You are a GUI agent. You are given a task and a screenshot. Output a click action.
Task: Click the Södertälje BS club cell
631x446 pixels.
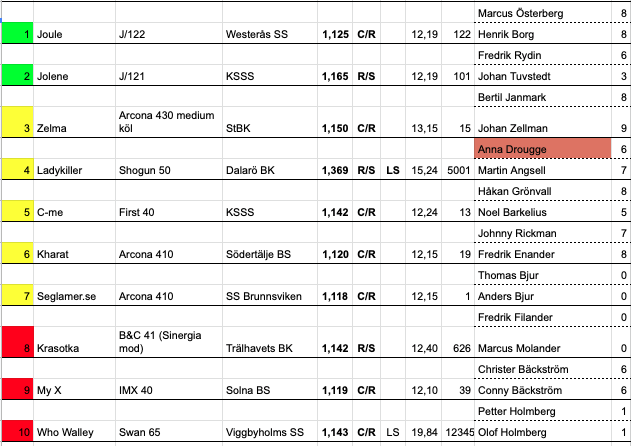pos(270,255)
